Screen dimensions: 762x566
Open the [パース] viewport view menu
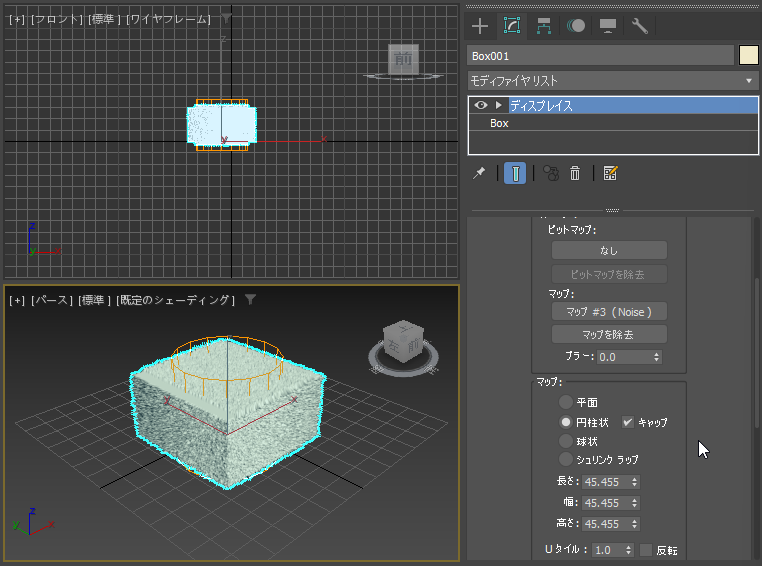[x=52, y=301]
